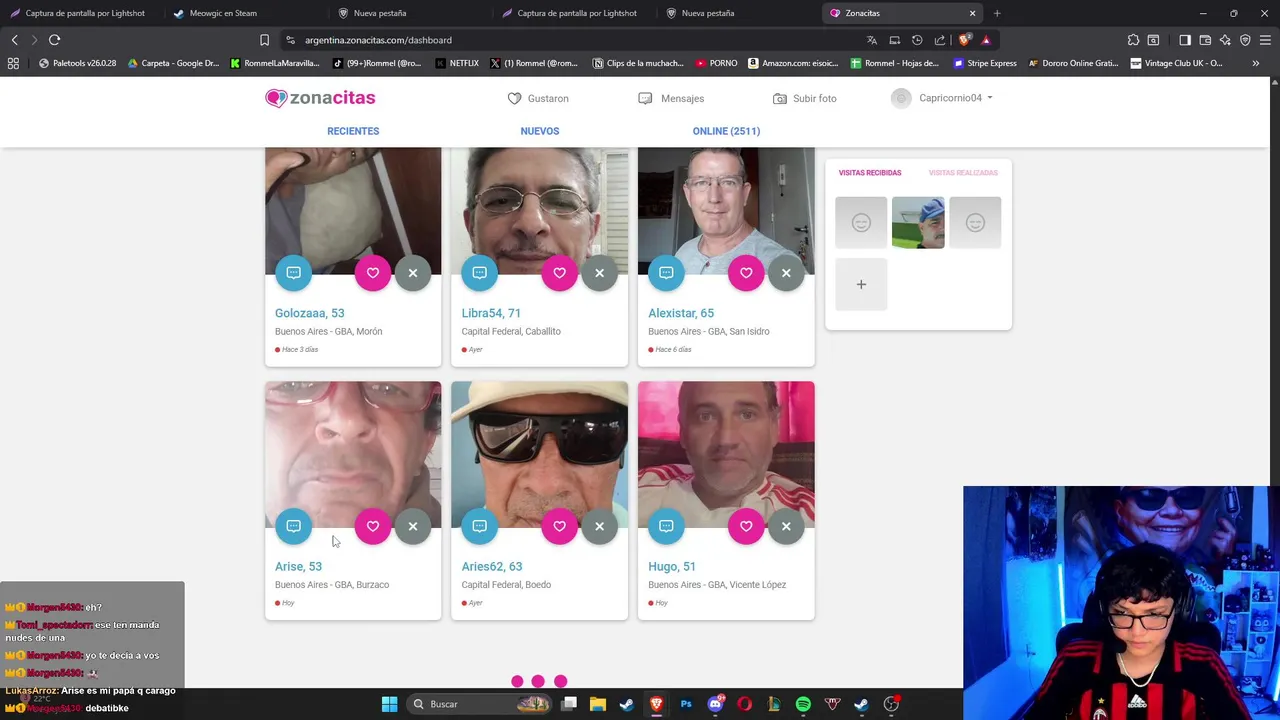Open Hugo, 51 profile link
The height and width of the screenshot is (720, 1280).
coord(672,566)
